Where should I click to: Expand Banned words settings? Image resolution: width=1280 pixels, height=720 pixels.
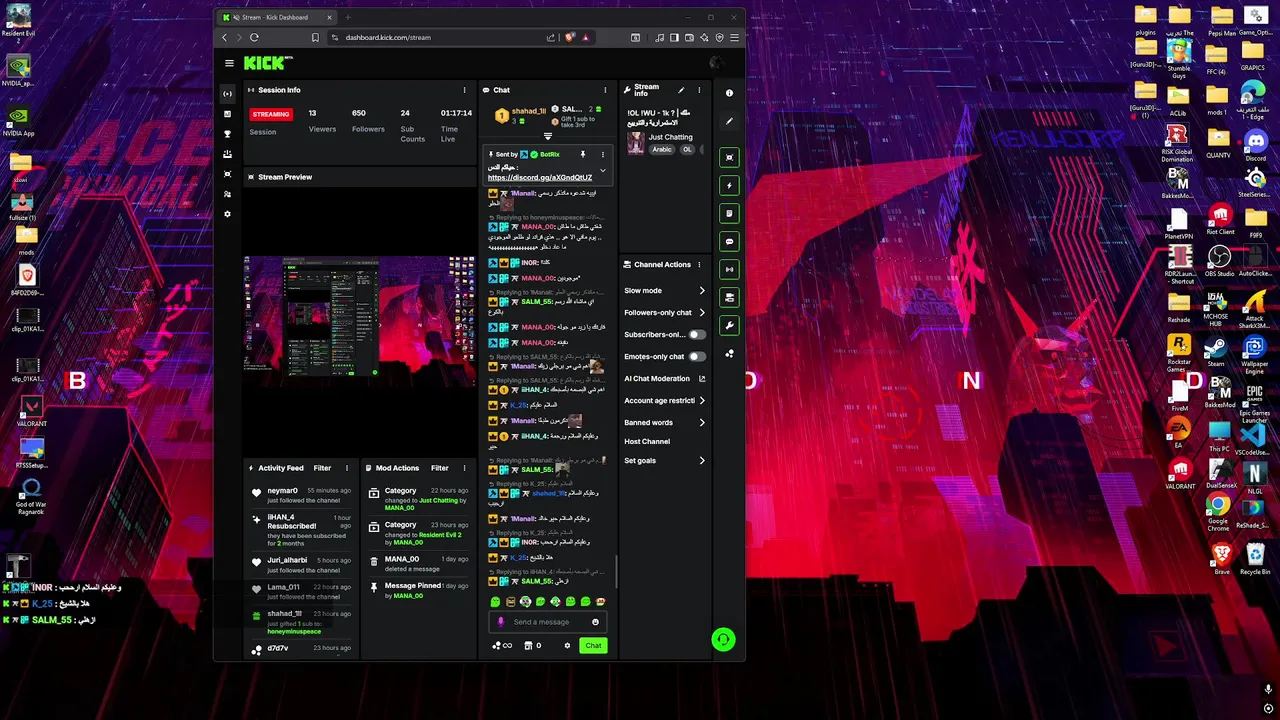702,423
